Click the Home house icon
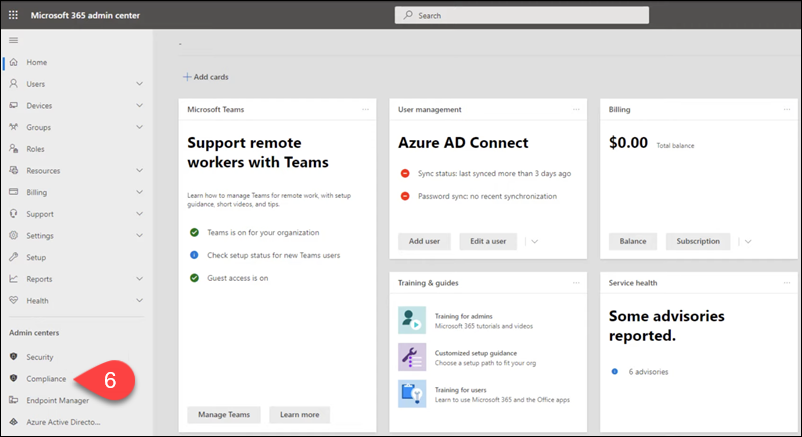 [14, 62]
